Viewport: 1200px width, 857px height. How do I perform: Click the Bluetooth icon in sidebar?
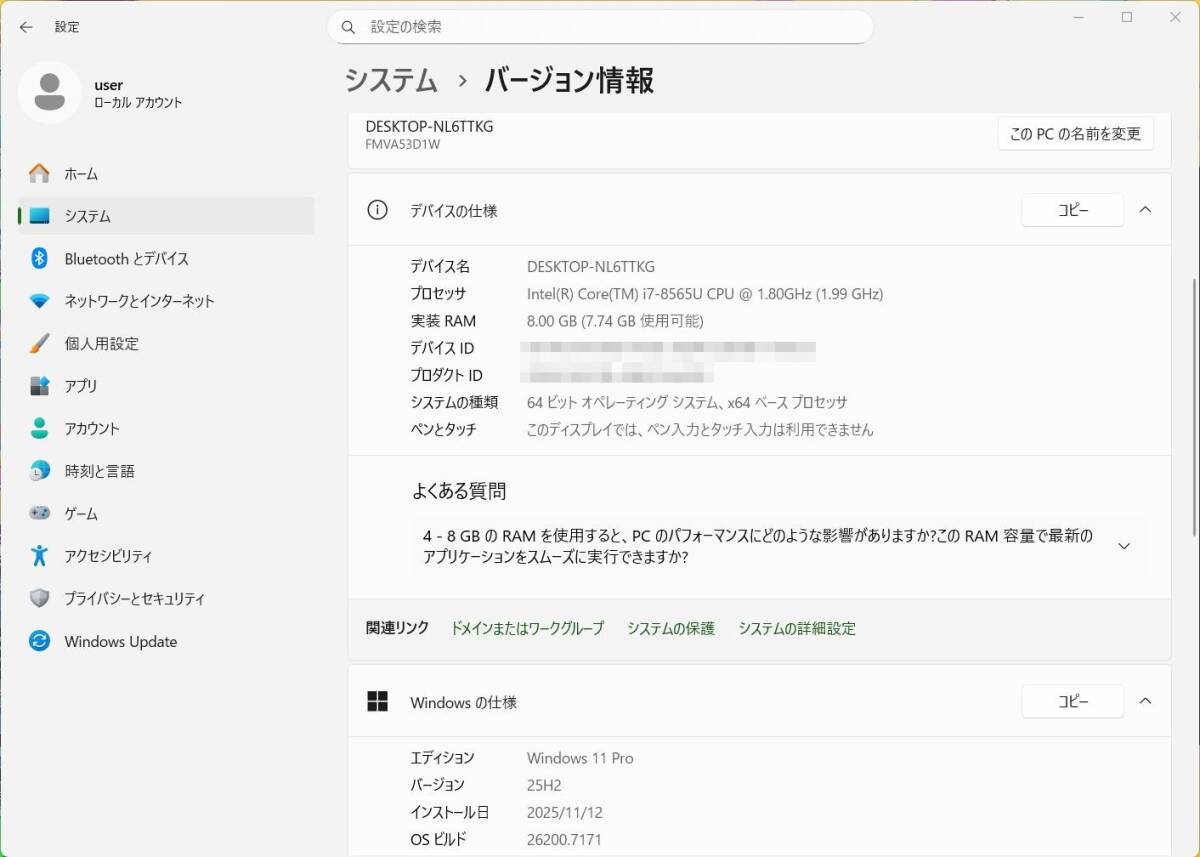click(x=39, y=259)
